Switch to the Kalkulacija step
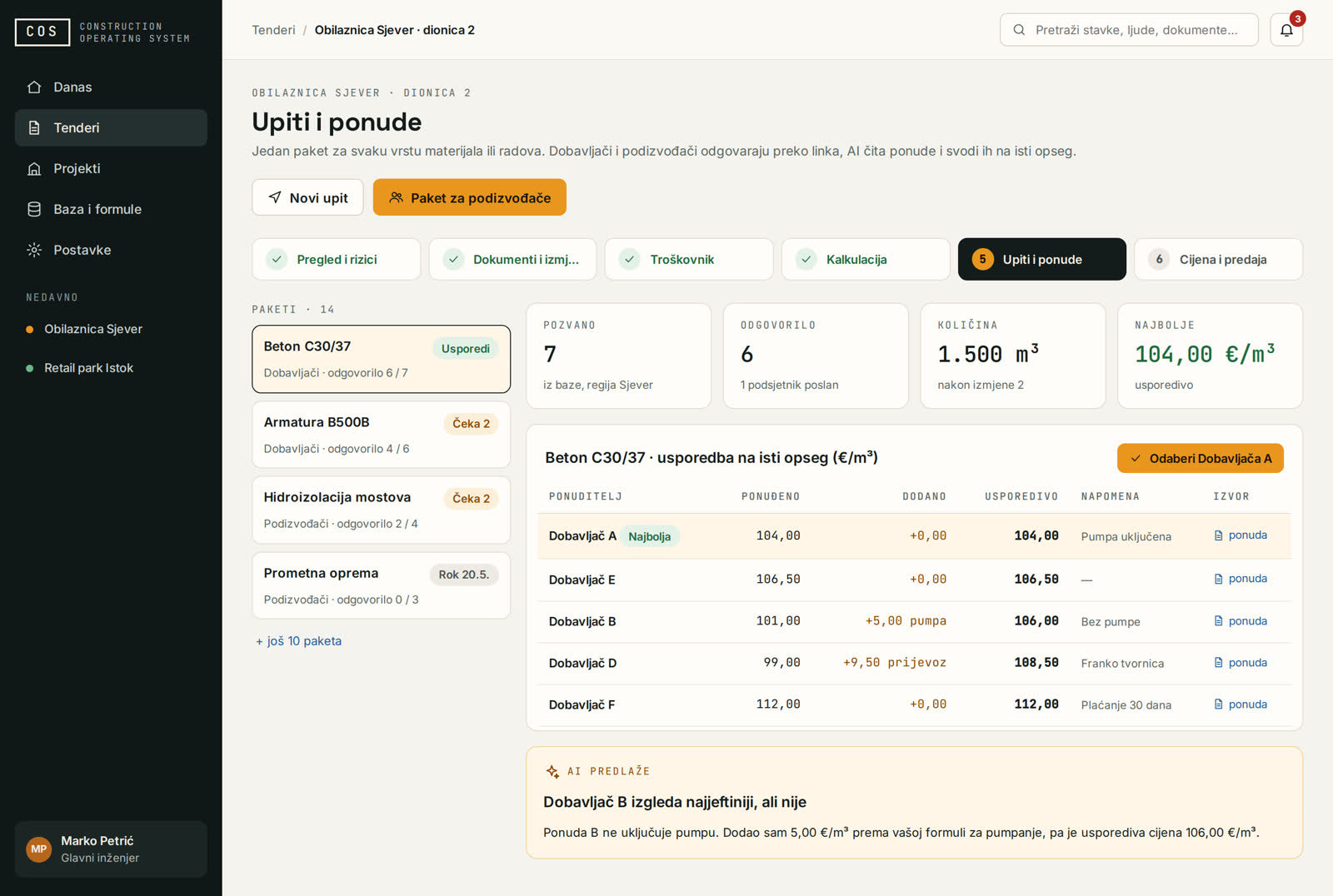This screenshot has height=896, width=1333. pyautogui.click(x=866, y=259)
